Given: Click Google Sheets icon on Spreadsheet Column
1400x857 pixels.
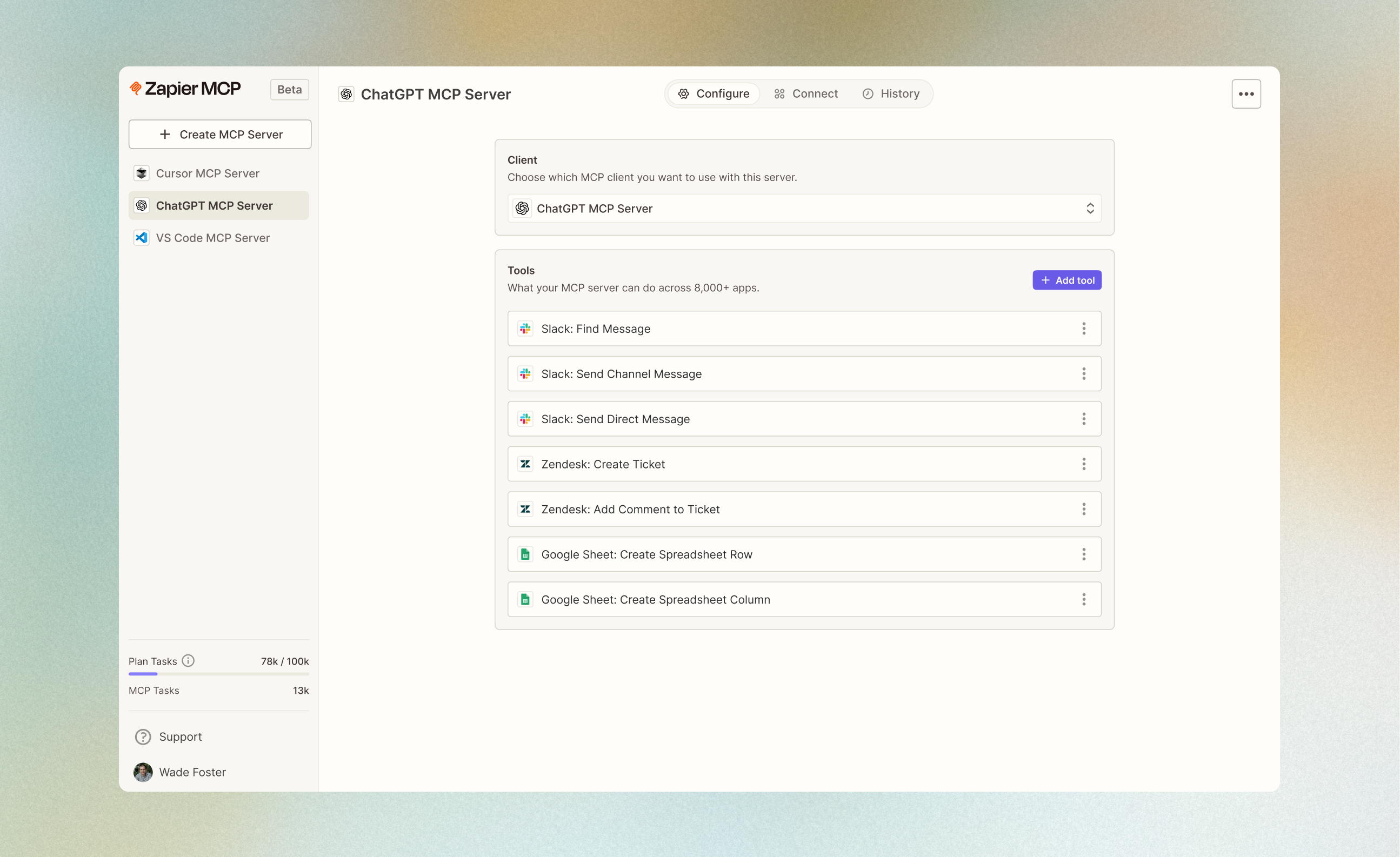Looking at the screenshot, I should [x=525, y=599].
